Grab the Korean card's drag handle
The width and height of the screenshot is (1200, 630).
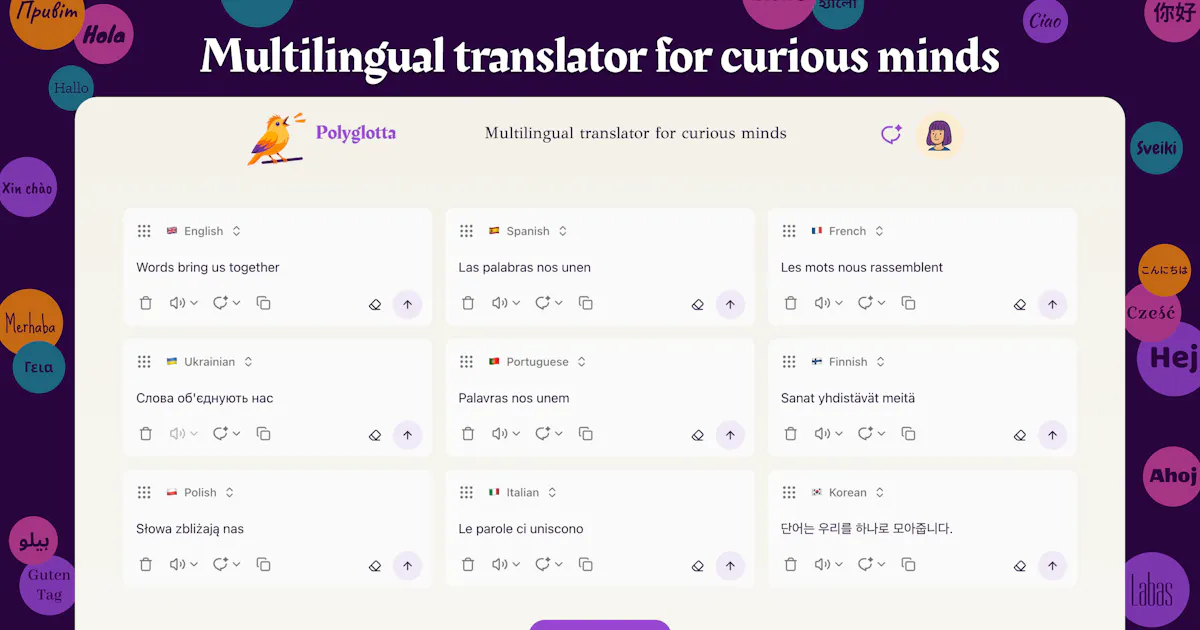[x=789, y=493]
